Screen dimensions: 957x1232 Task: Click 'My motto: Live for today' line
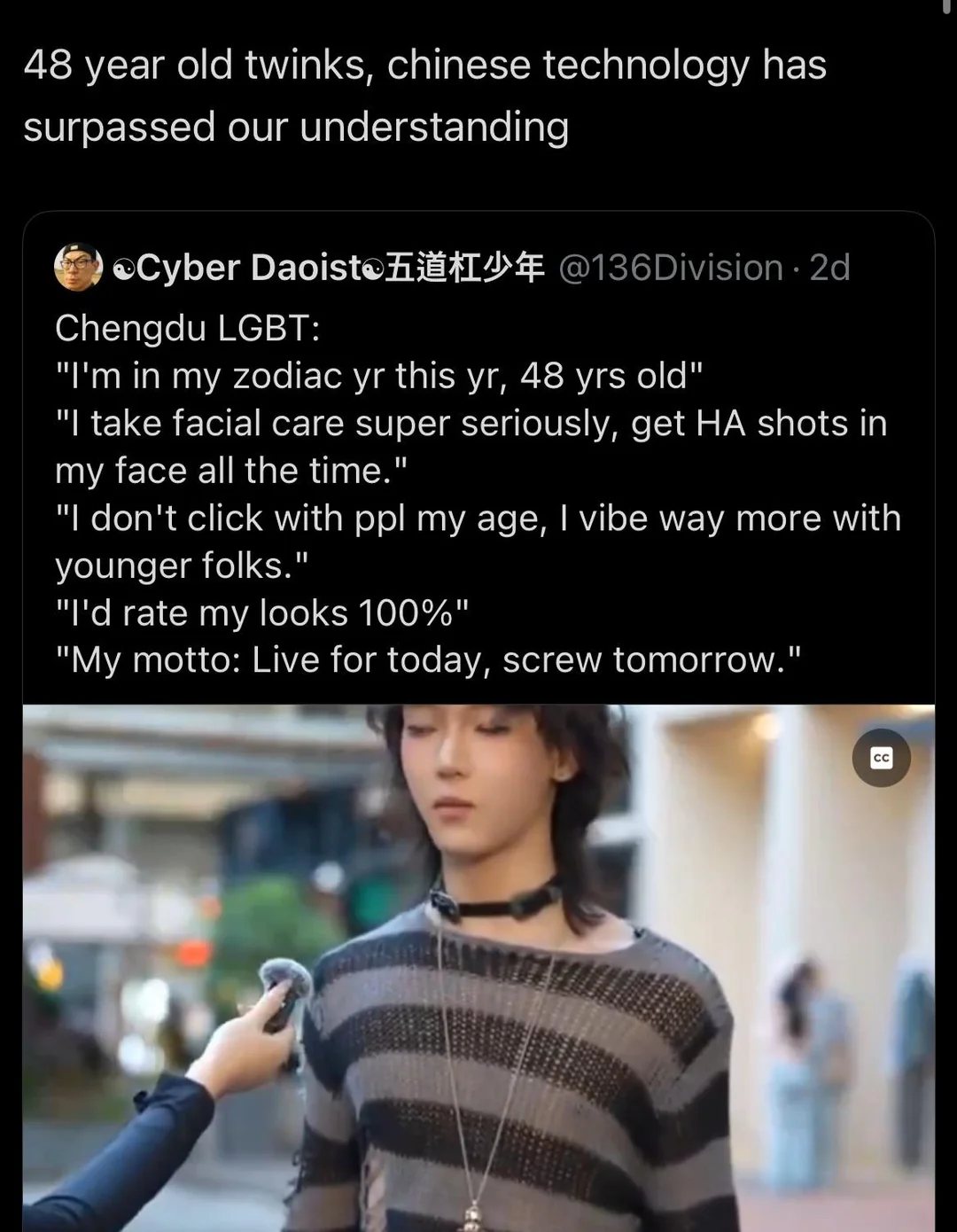click(429, 660)
